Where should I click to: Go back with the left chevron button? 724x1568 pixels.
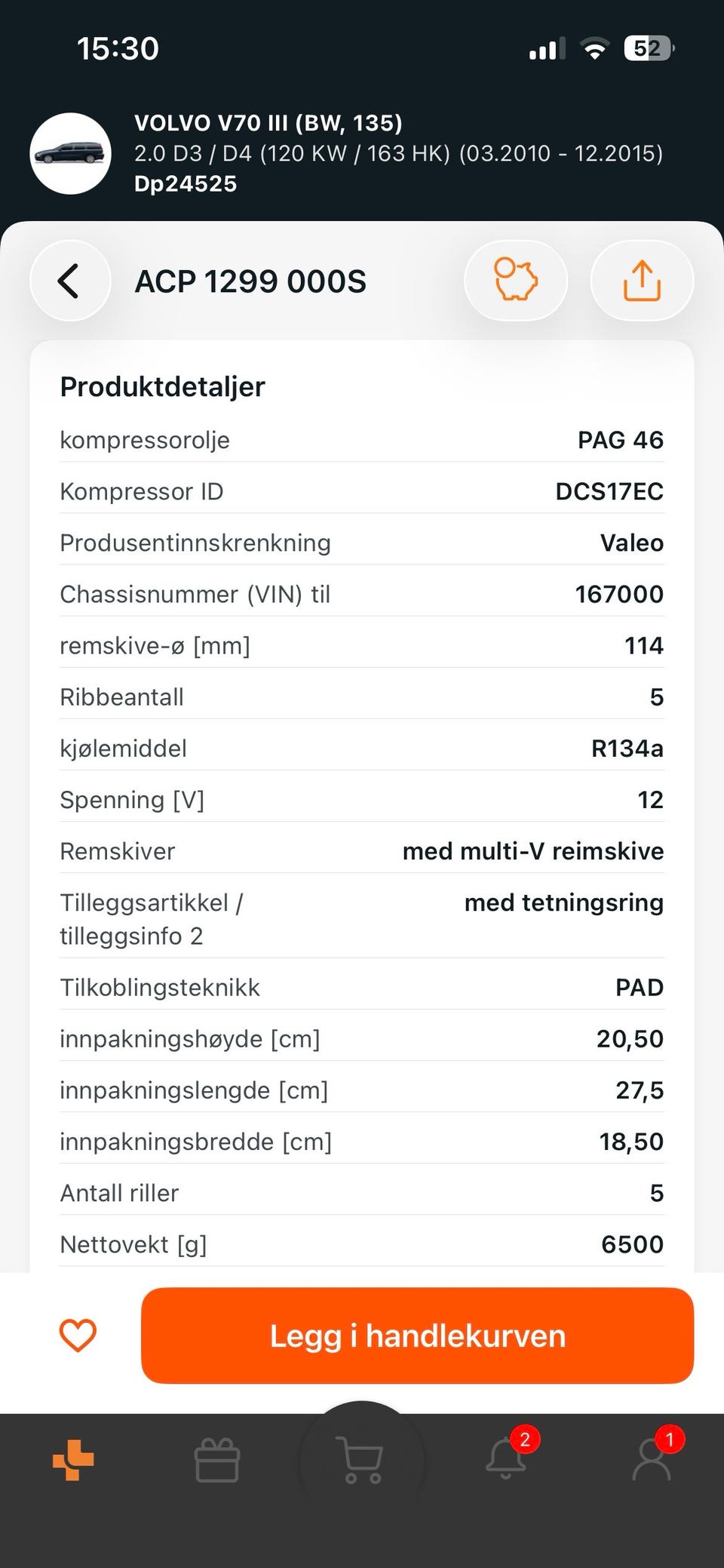[x=70, y=281]
